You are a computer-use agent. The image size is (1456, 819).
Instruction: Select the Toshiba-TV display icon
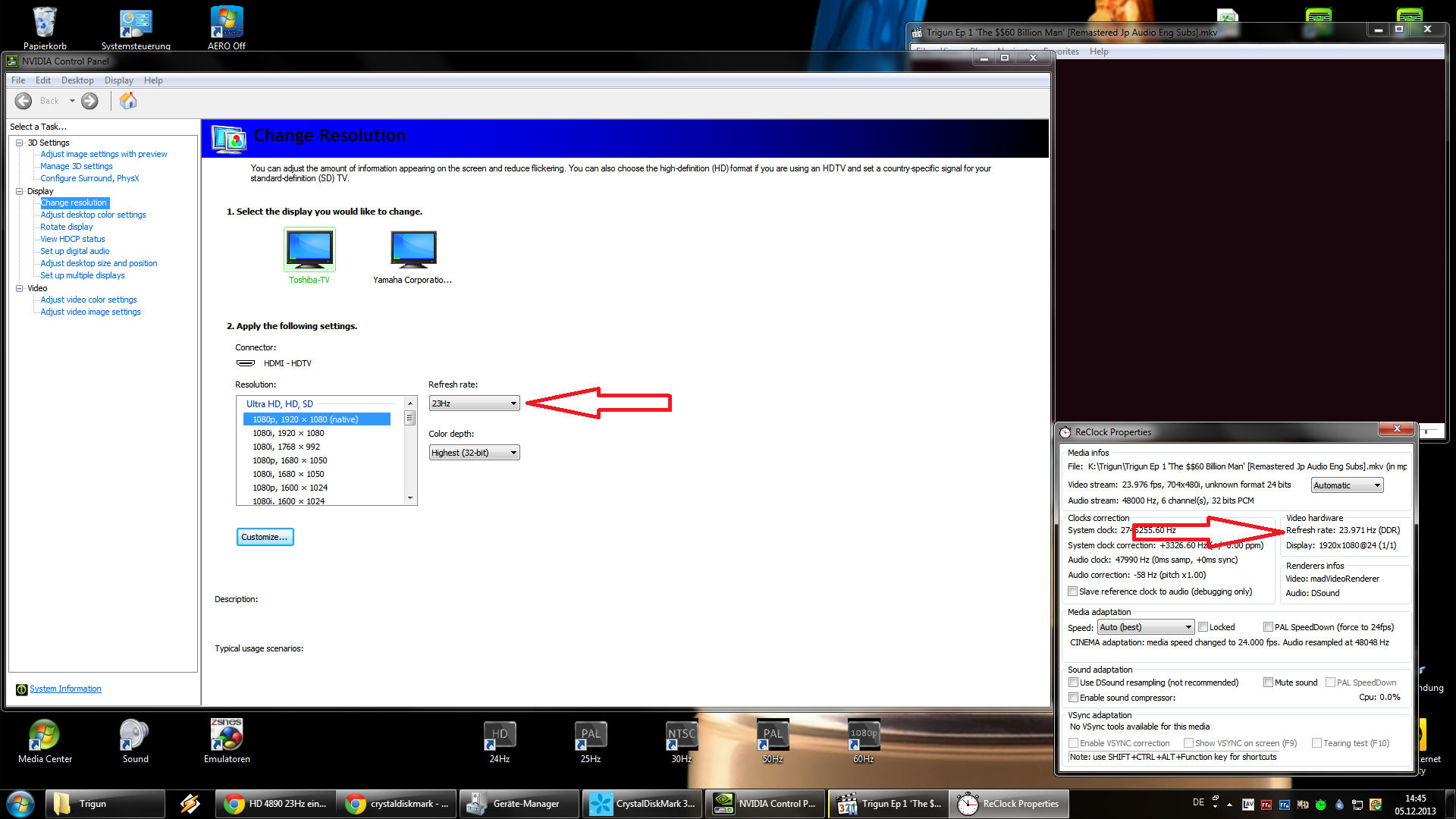[309, 250]
